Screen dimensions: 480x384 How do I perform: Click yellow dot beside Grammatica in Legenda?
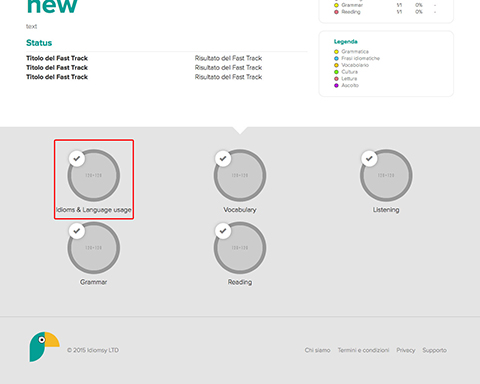[336, 52]
